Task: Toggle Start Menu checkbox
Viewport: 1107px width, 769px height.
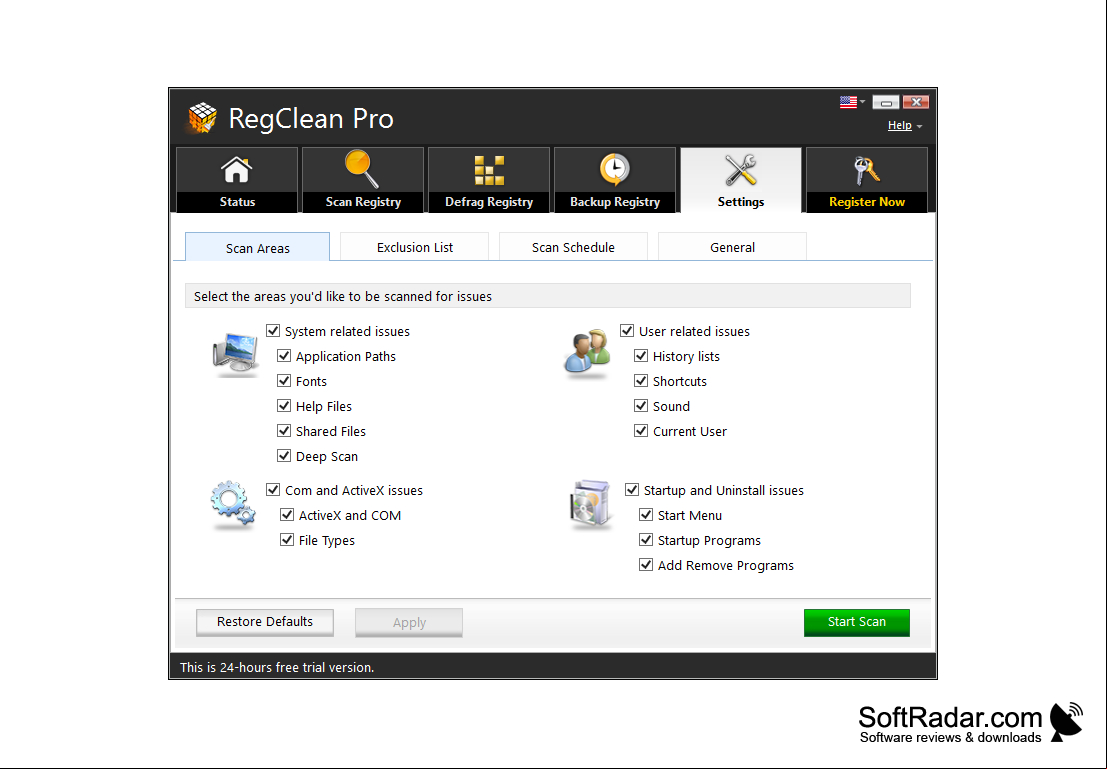Action: 646,515
